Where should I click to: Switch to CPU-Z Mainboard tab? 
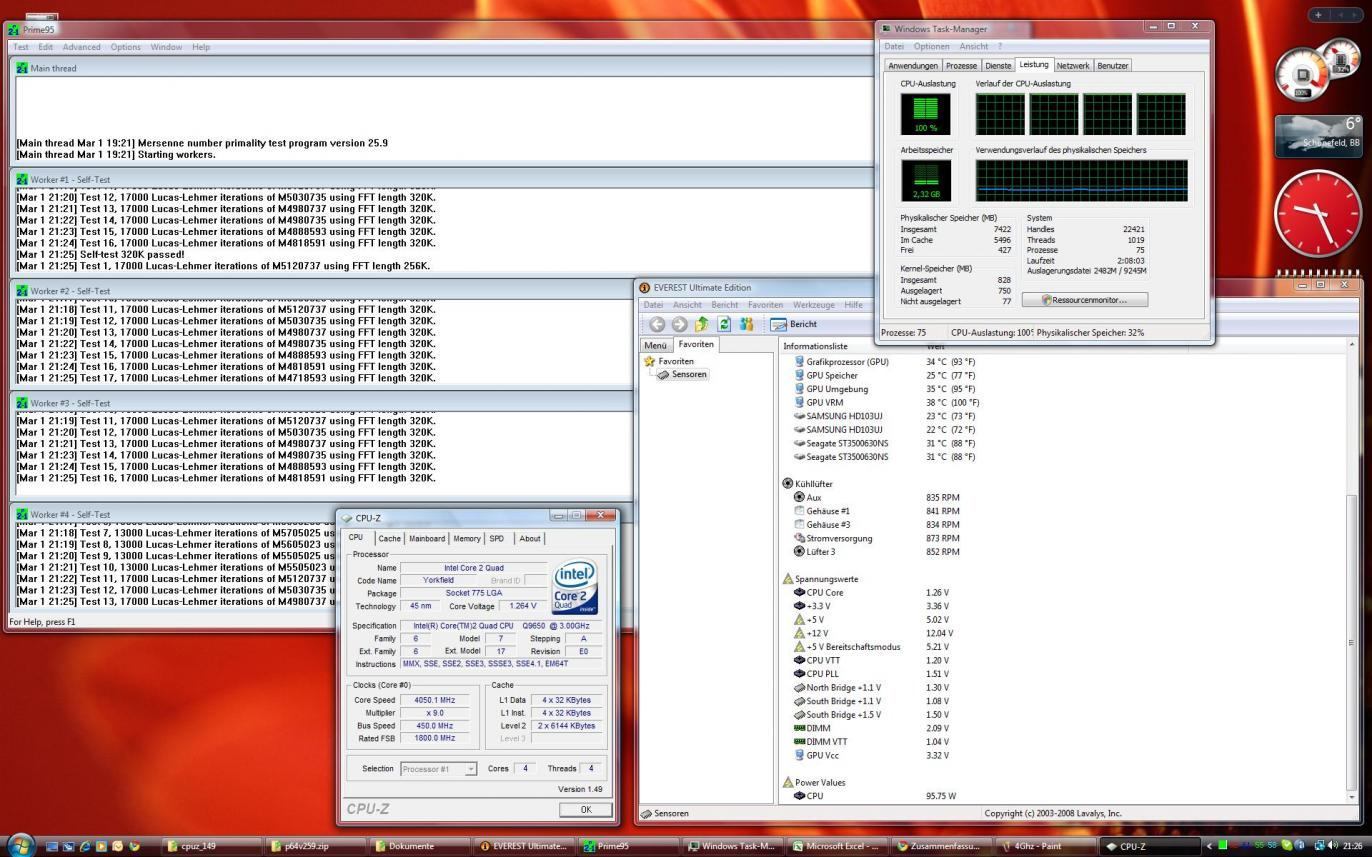(427, 539)
